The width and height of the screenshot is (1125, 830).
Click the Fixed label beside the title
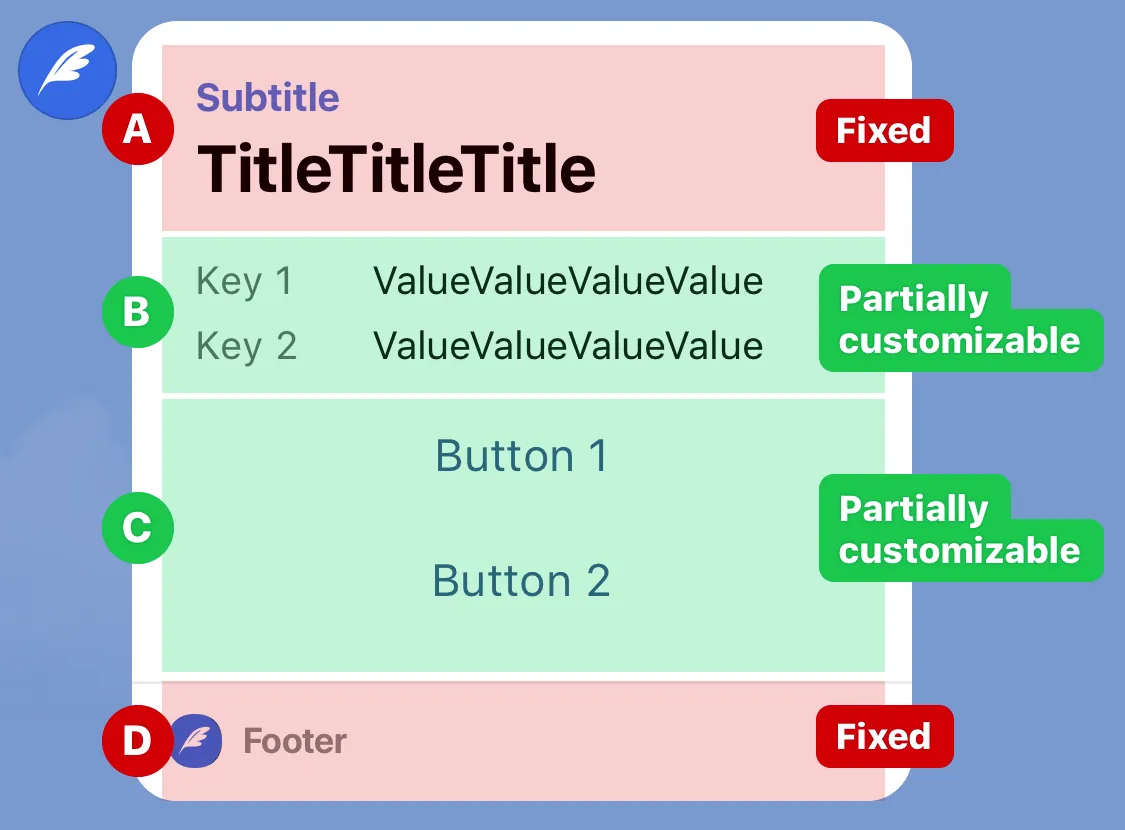(x=885, y=131)
